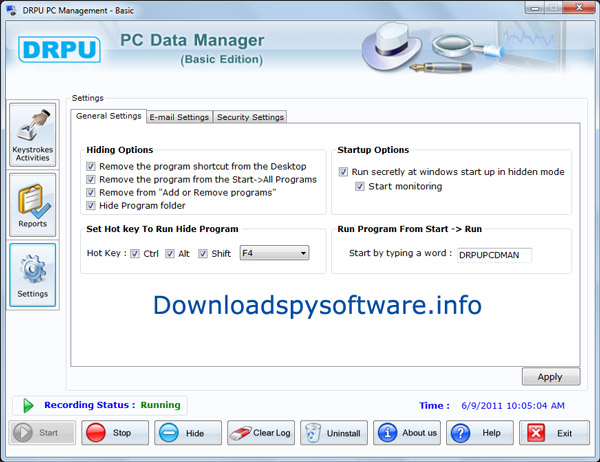Screen dimensions: 600x462
Task: Open the Reports sidebar panel
Action: pos(33,205)
